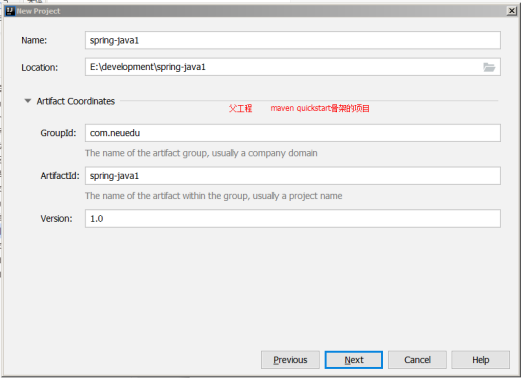The width and height of the screenshot is (521, 378).
Task: Click the IntelliJ icon in title bar
Action: click(10, 11)
